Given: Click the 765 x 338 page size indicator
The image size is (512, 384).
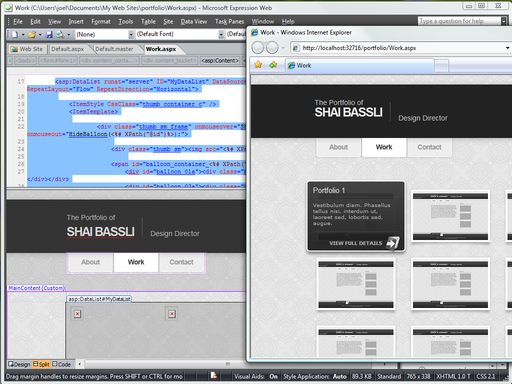Looking at the screenshot, I should 418,376.
